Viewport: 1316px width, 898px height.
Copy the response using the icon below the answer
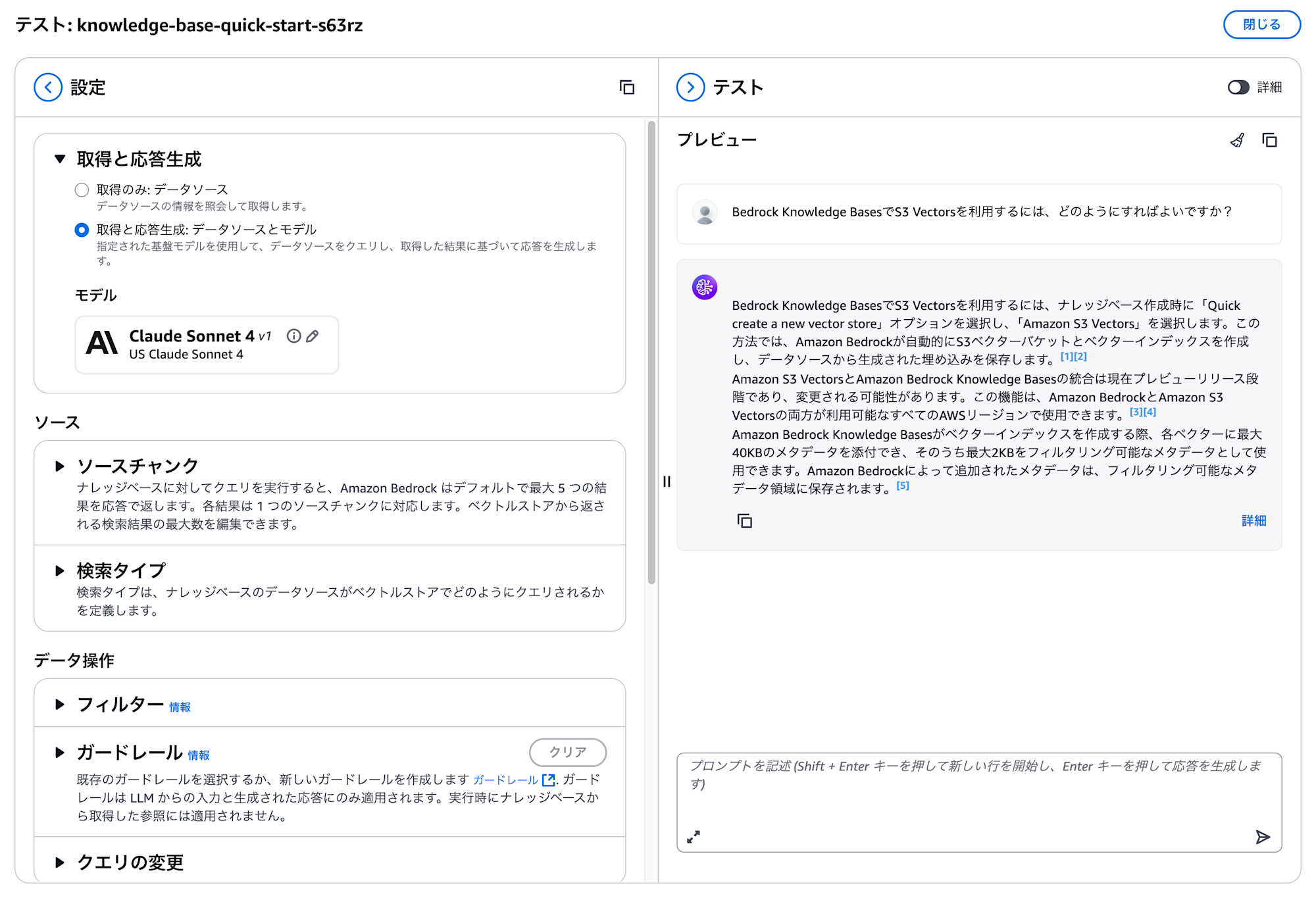point(744,521)
